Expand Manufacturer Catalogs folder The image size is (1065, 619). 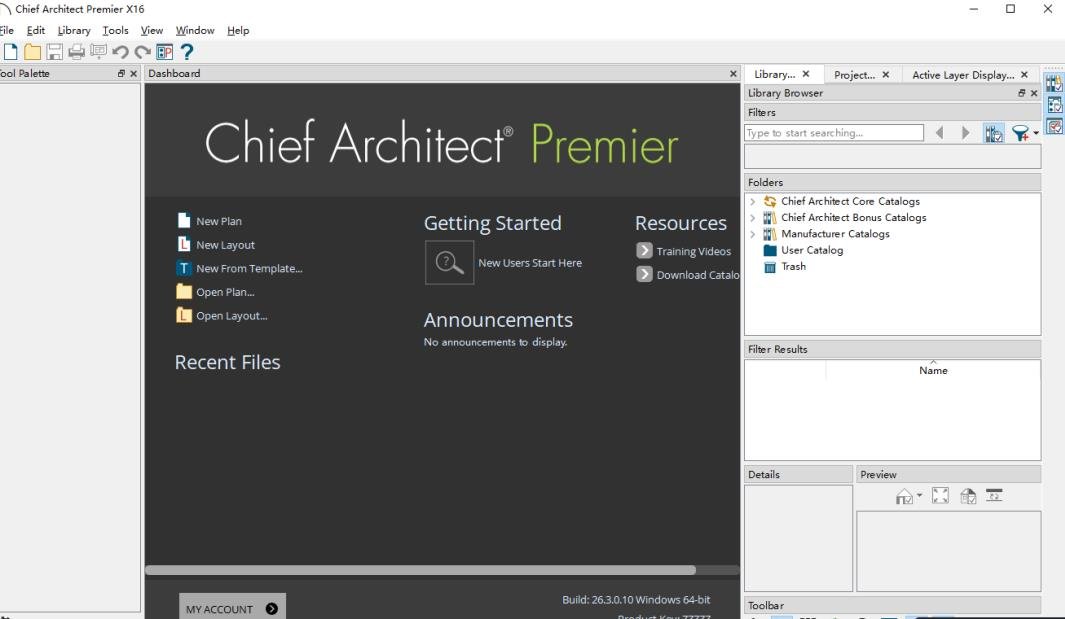pos(753,234)
